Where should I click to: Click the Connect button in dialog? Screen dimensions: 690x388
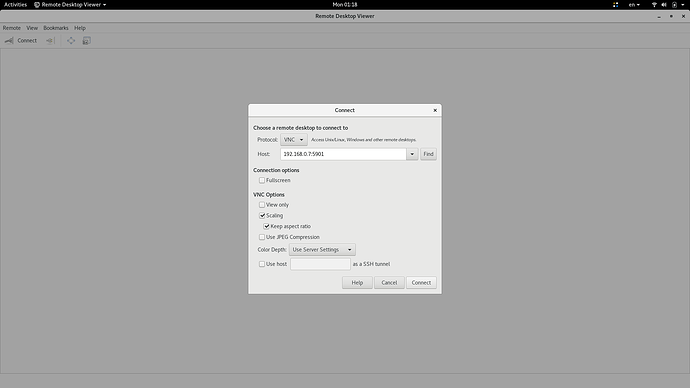(x=421, y=282)
